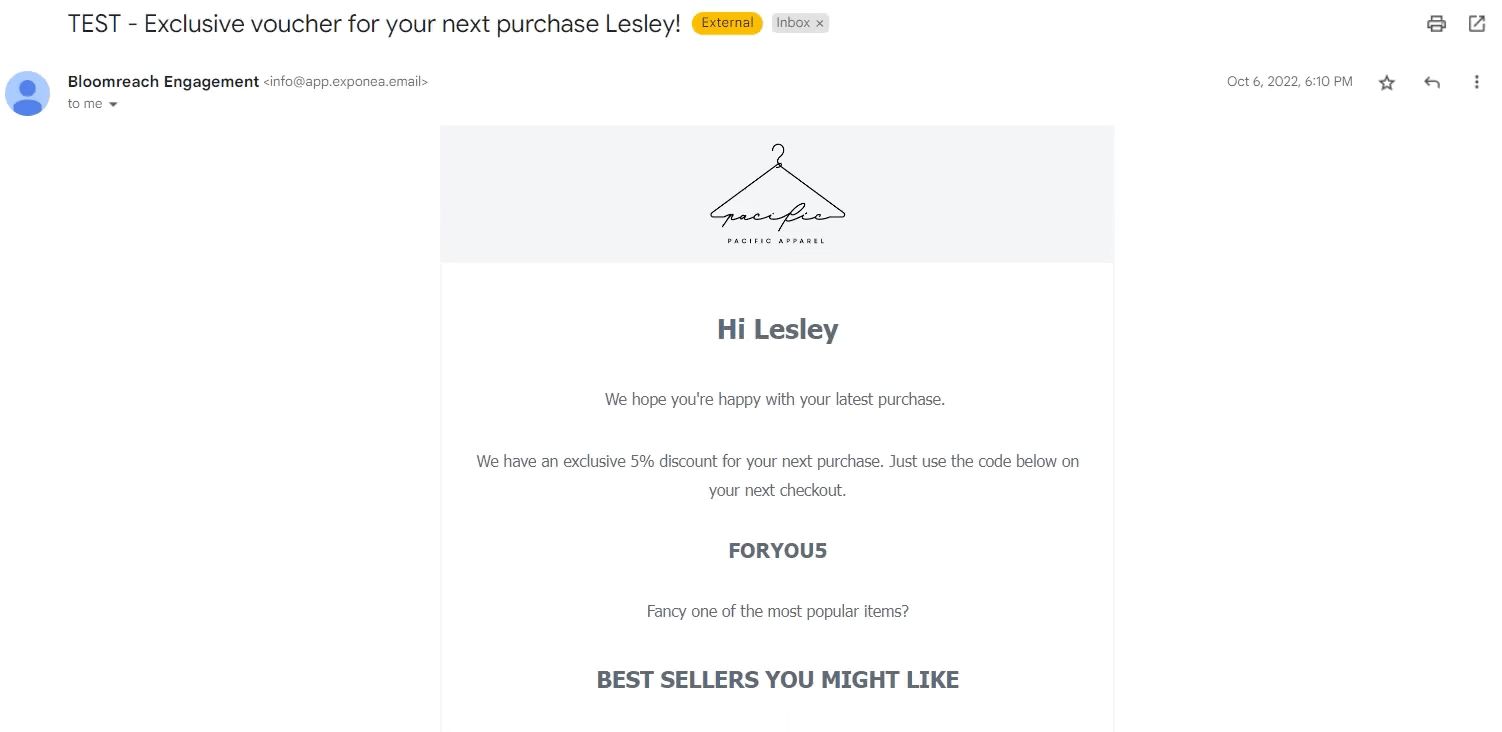This screenshot has width=1502, height=732.
Task: Click the sender's profile avatar
Action: pos(28,93)
